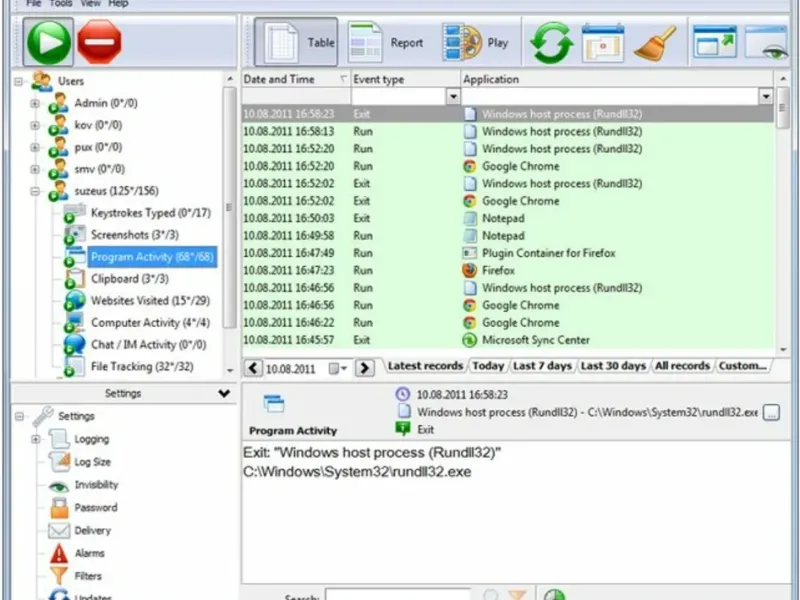
Task: Refresh logs with the green arrows icon
Action: [x=551, y=43]
